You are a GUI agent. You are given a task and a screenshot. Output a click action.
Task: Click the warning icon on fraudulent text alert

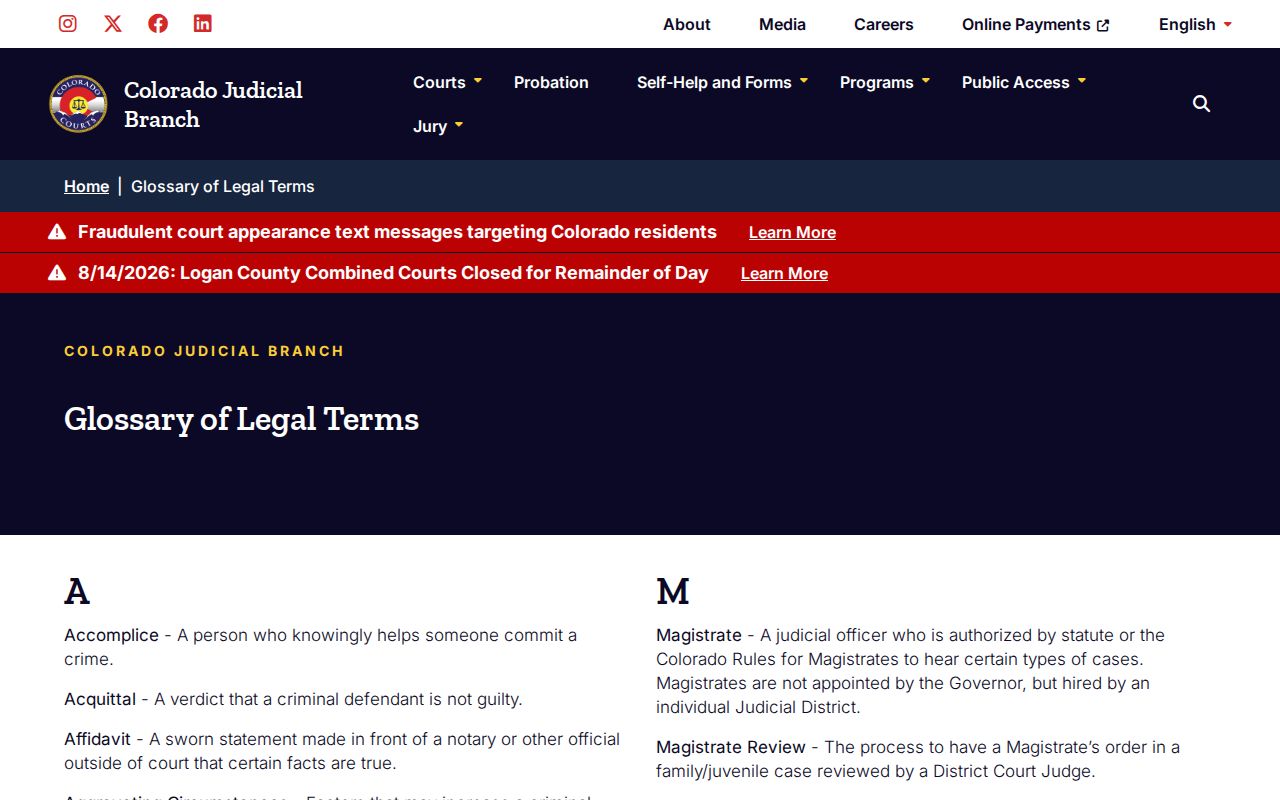point(57,232)
